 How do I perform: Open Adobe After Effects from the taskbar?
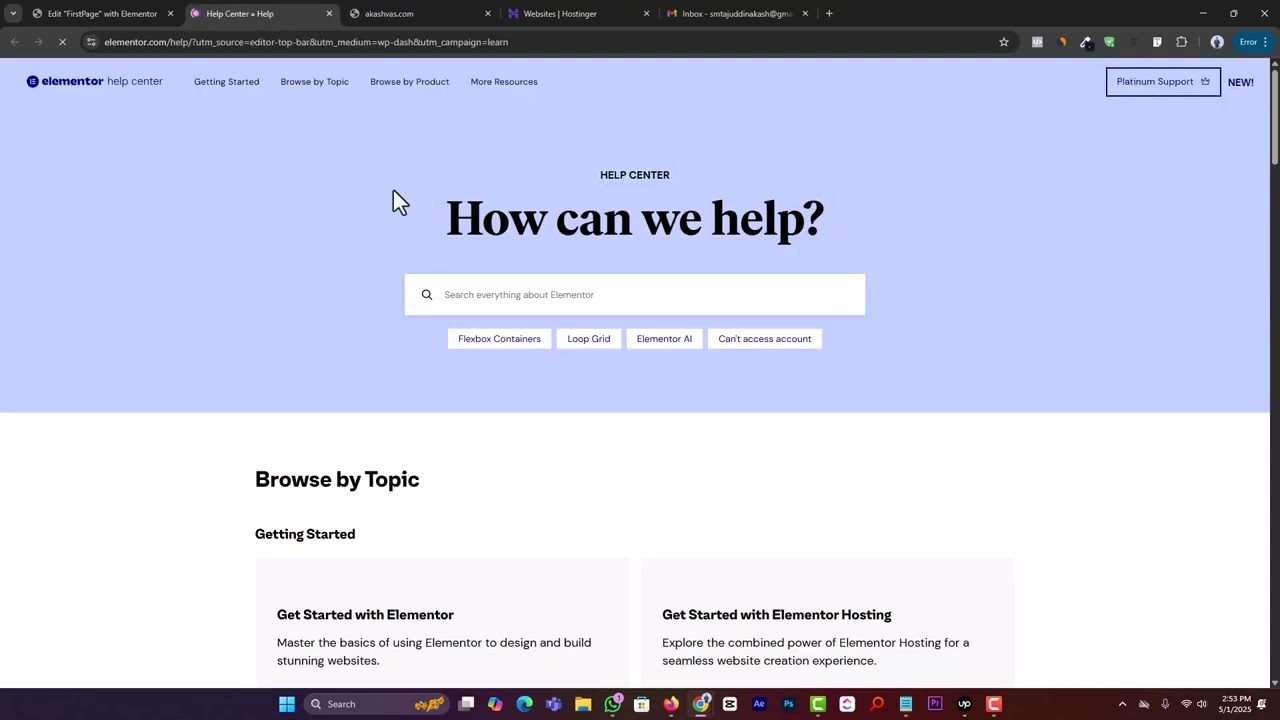[x=759, y=704]
